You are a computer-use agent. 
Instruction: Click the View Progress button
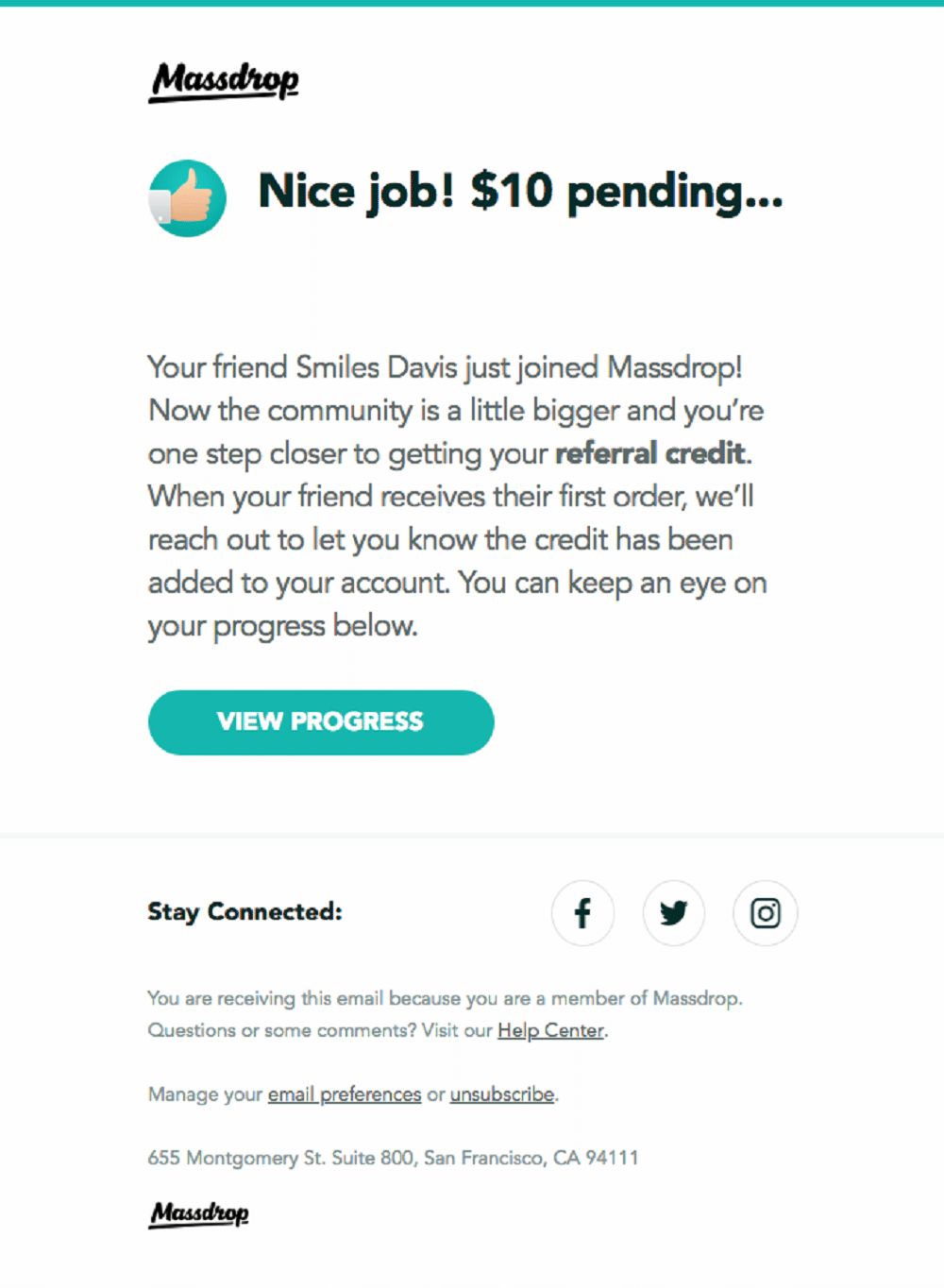[321, 722]
